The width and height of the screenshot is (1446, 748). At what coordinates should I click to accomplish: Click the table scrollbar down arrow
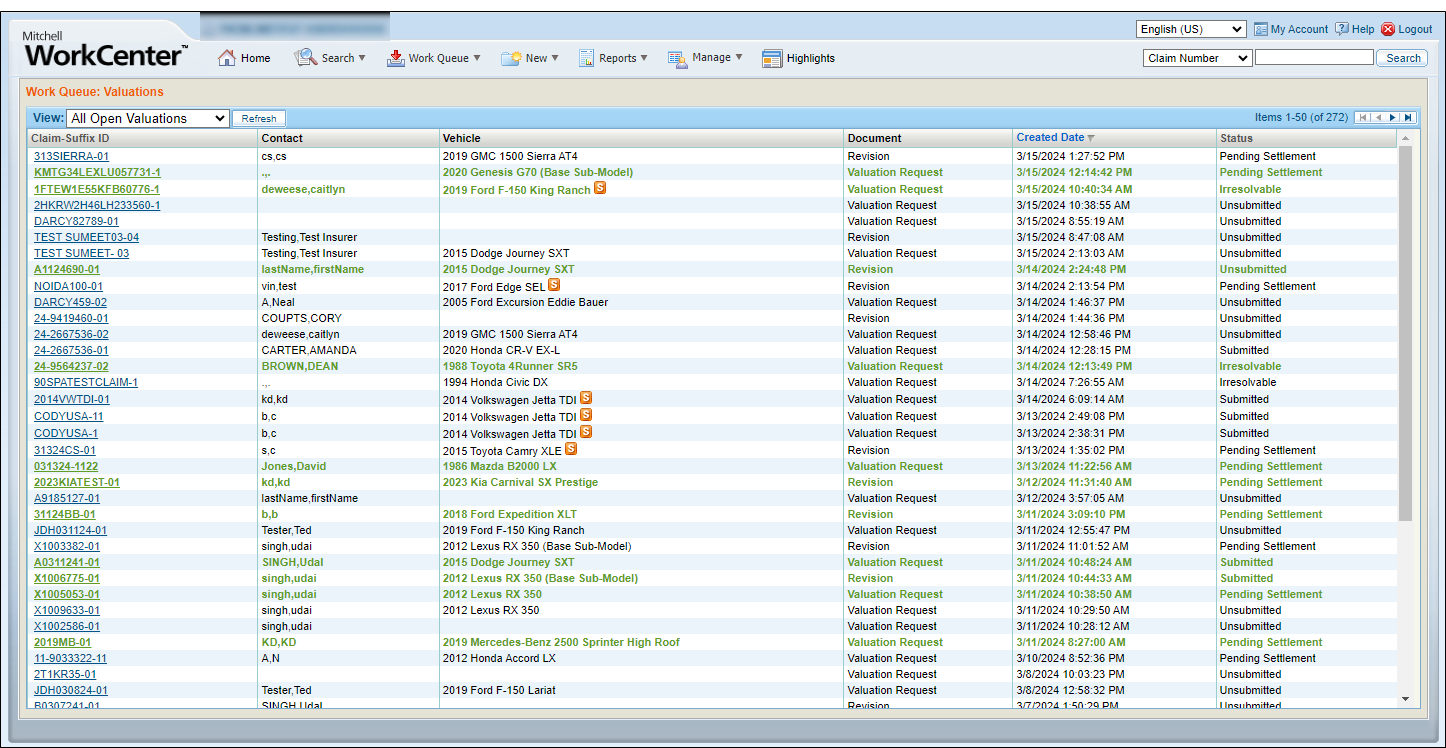[x=1405, y=699]
